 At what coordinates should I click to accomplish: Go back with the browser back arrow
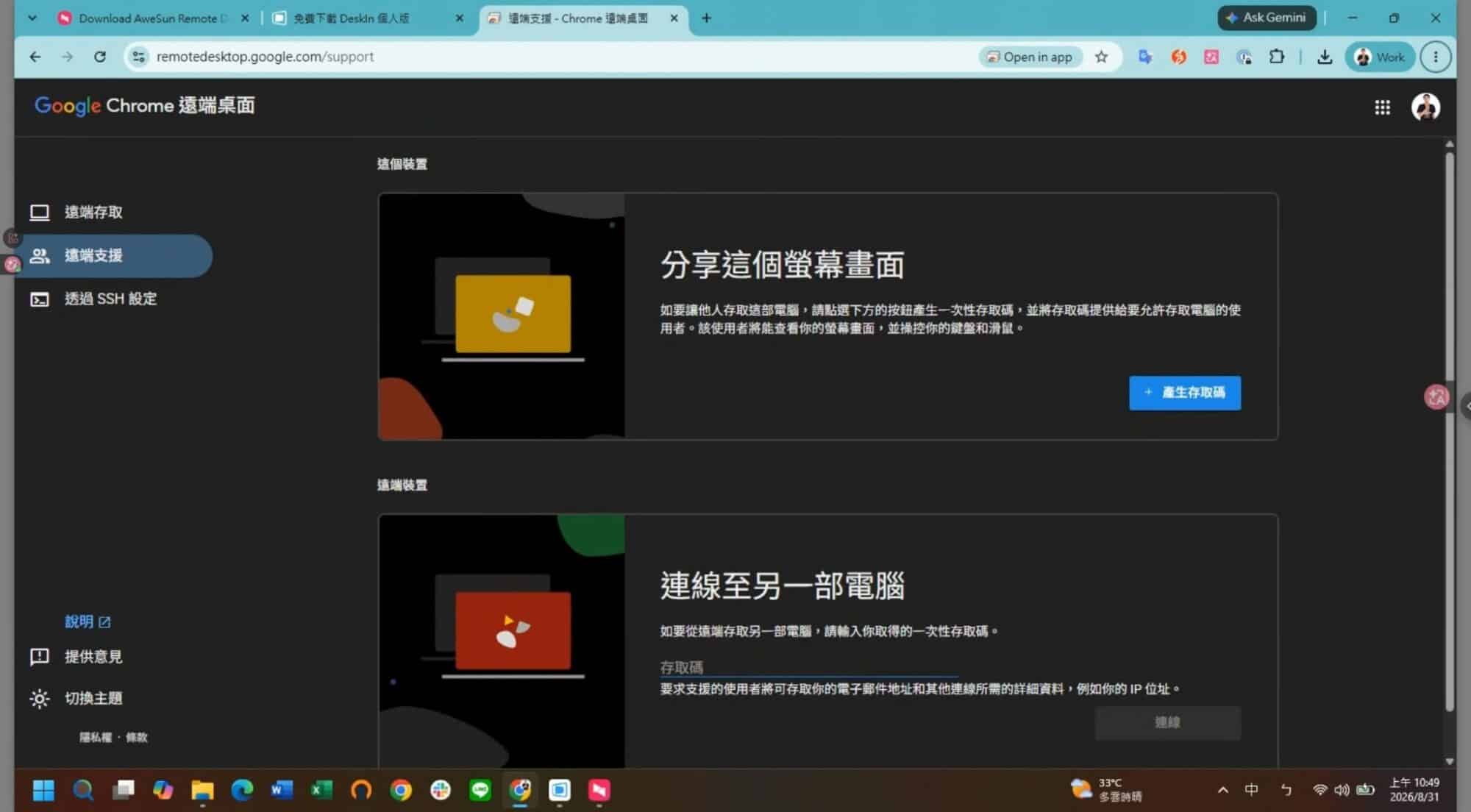pos(35,57)
